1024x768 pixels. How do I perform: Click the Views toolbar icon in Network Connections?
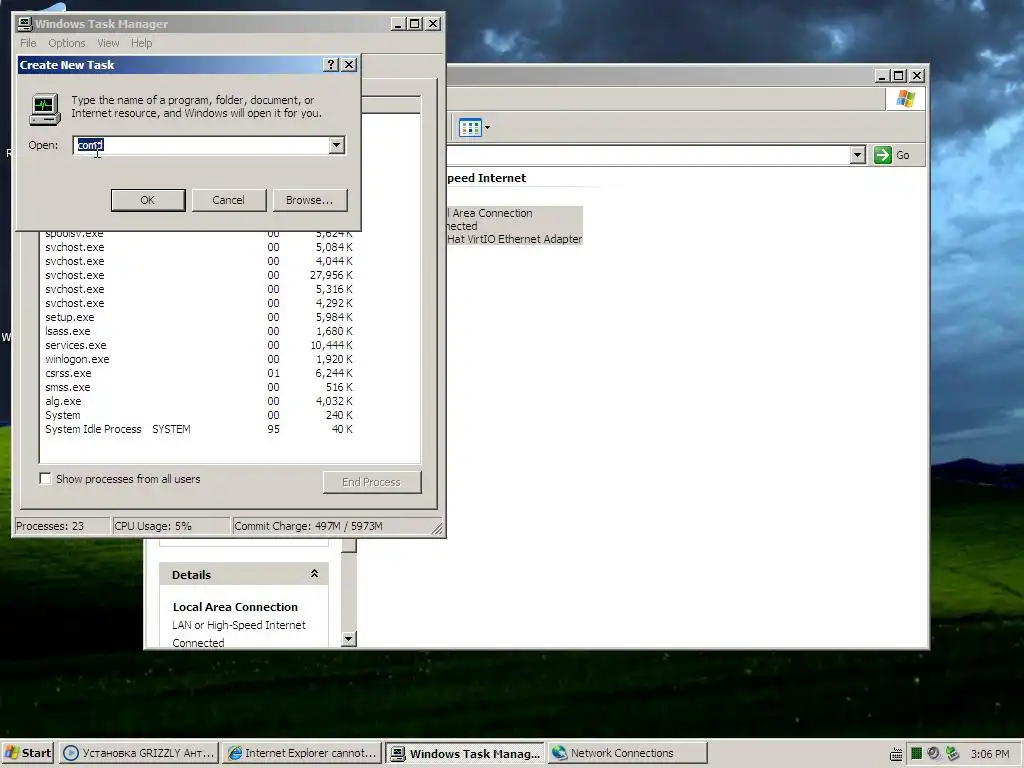(470, 127)
